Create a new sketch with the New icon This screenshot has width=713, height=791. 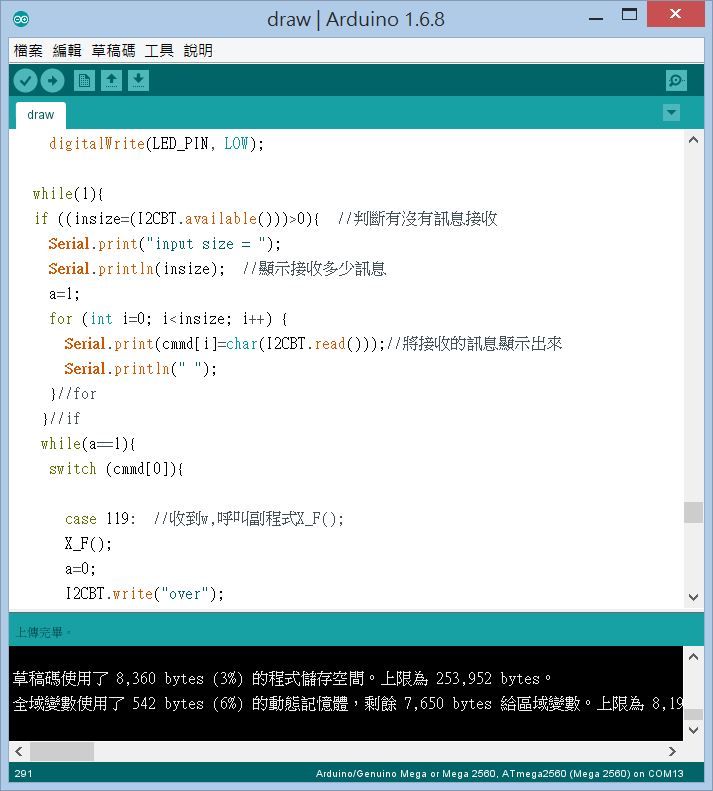[x=84, y=81]
